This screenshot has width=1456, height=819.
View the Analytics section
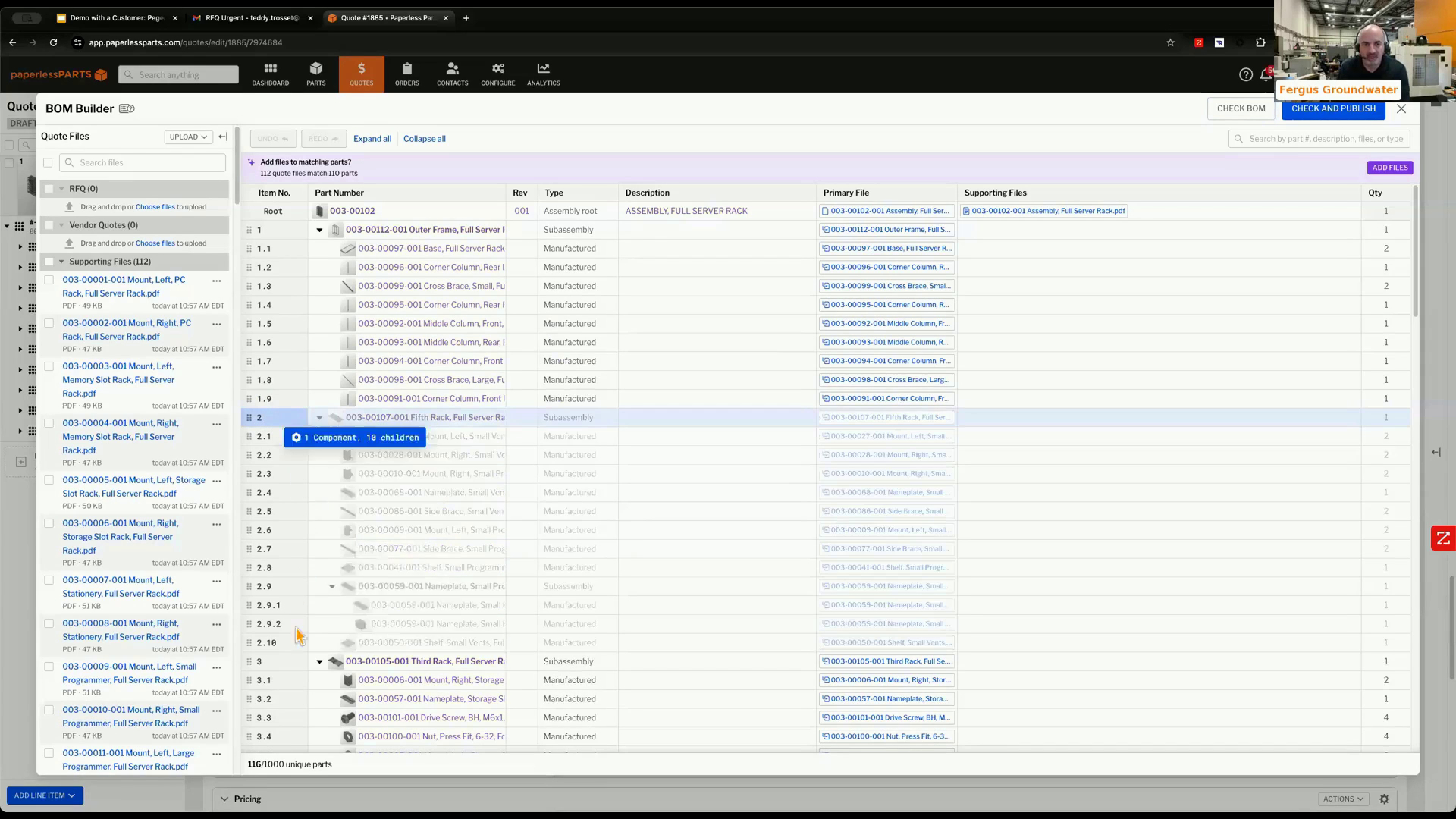click(x=543, y=74)
